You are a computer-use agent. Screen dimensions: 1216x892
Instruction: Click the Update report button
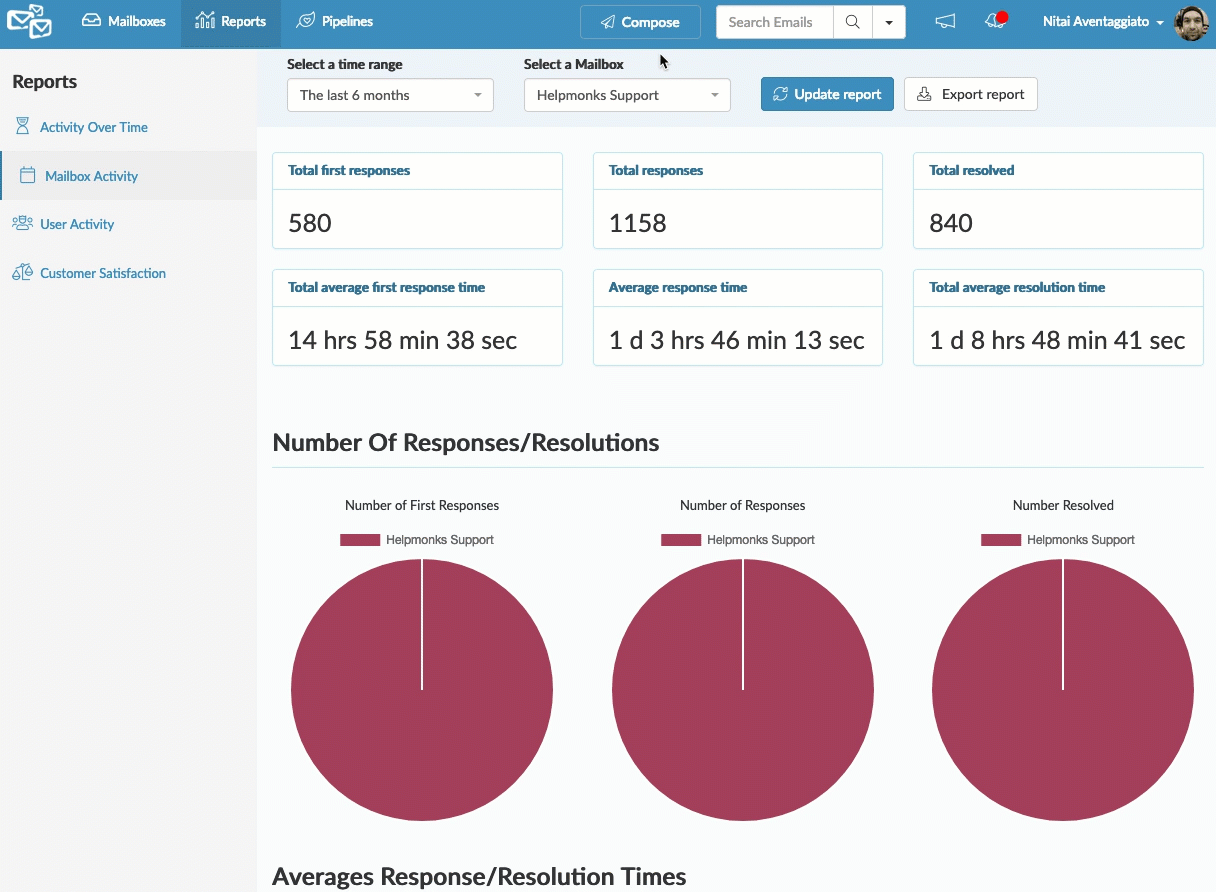[827, 94]
